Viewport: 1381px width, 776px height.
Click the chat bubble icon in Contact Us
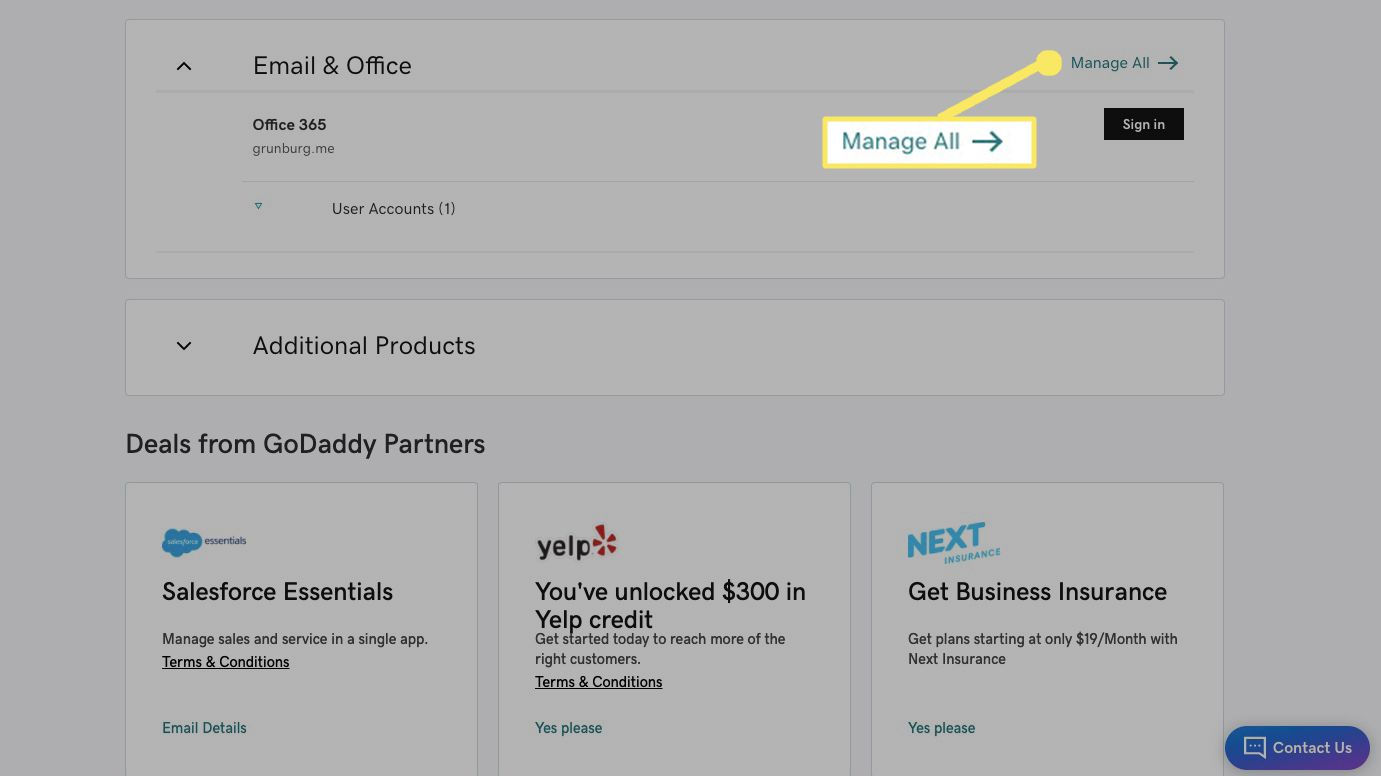1254,748
